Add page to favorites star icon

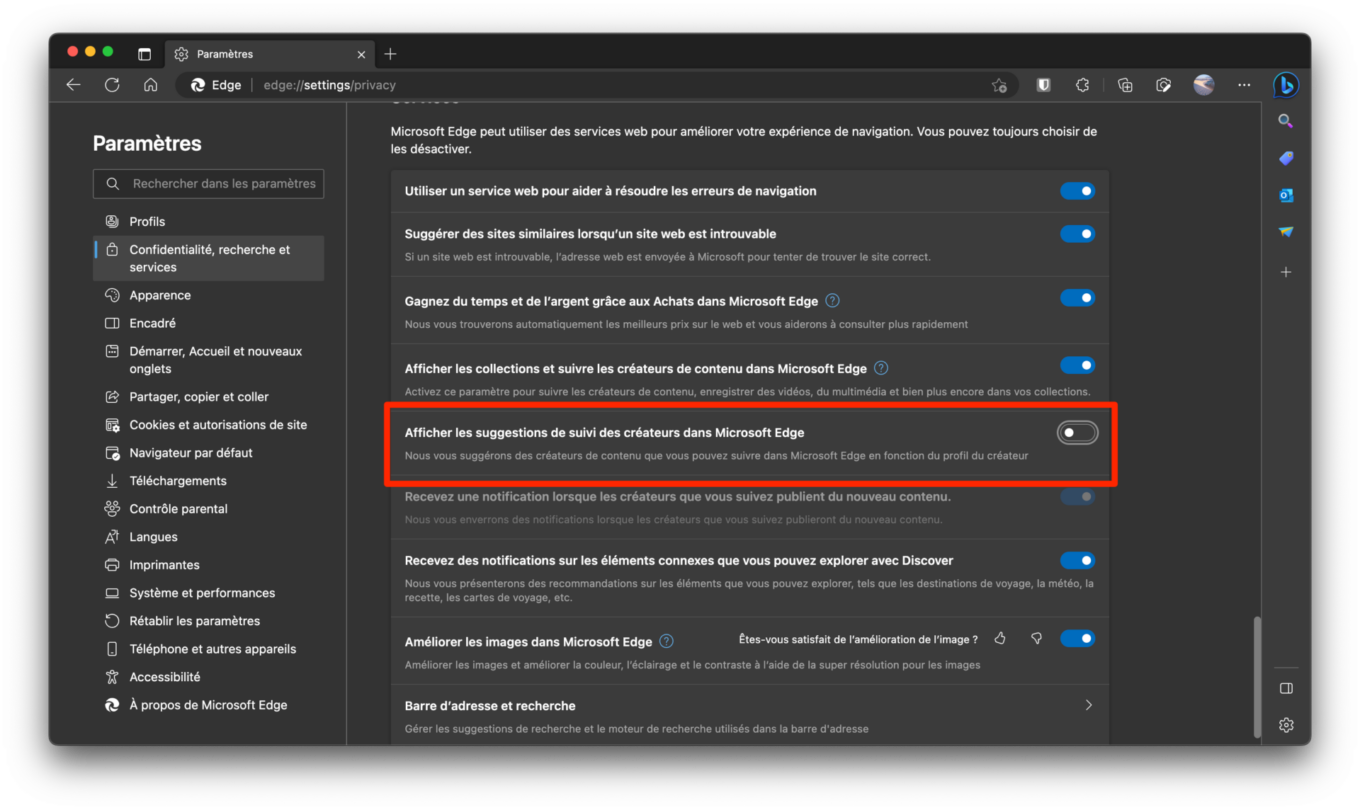tap(999, 85)
